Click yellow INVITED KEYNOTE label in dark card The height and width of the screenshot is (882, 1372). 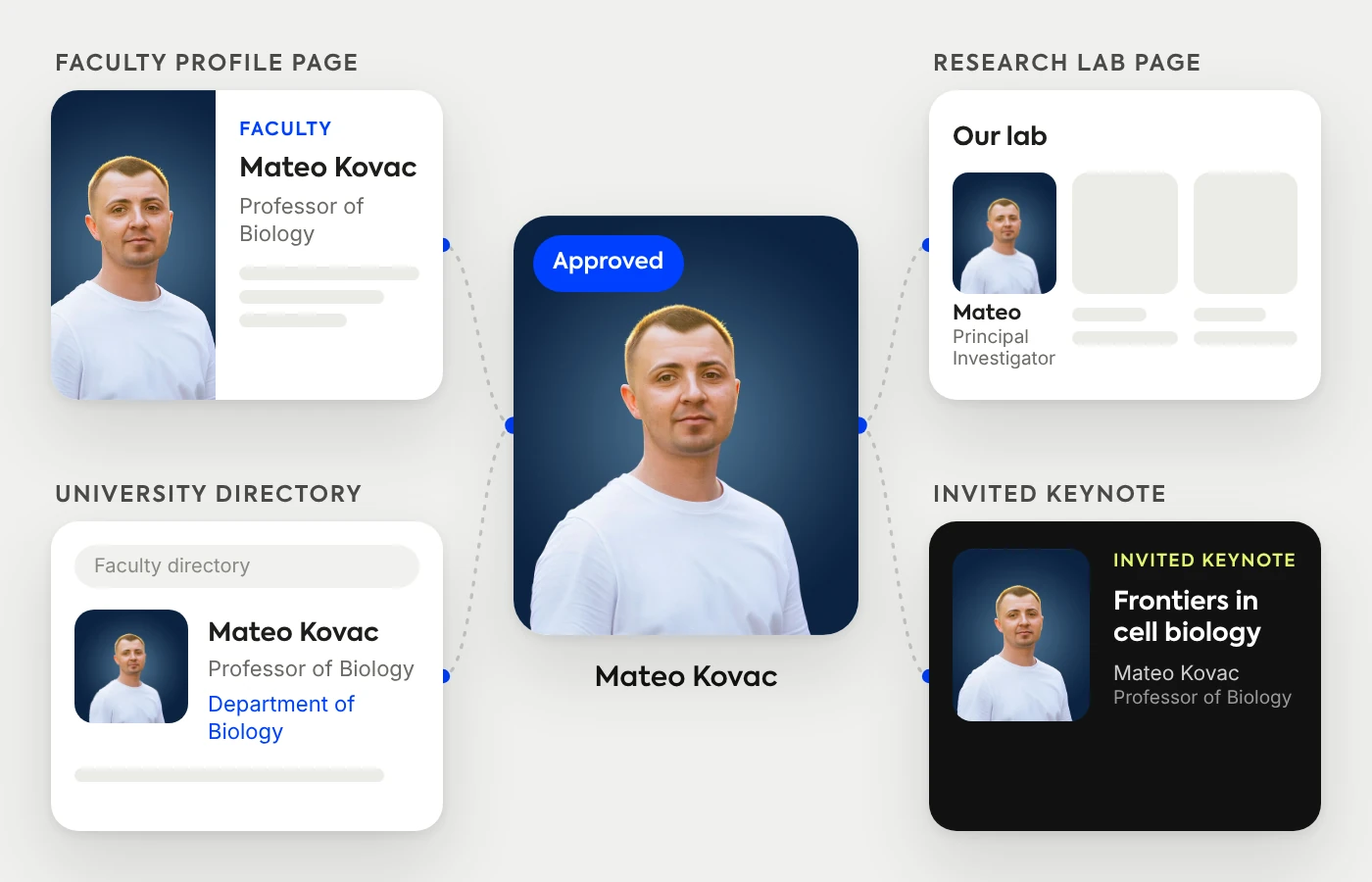click(1204, 560)
